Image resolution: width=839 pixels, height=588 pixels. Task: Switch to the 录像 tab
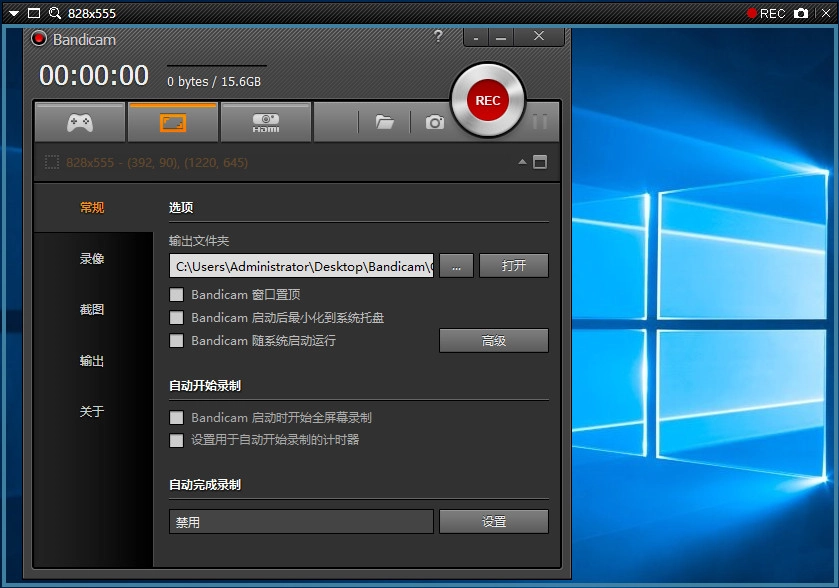pos(91,258)
